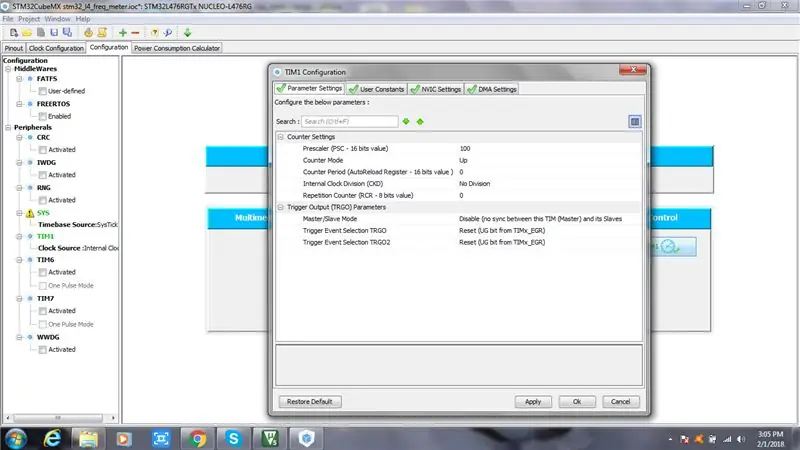Click the red minus toolbar icon
Screen dimensions: 800x450
135,33
